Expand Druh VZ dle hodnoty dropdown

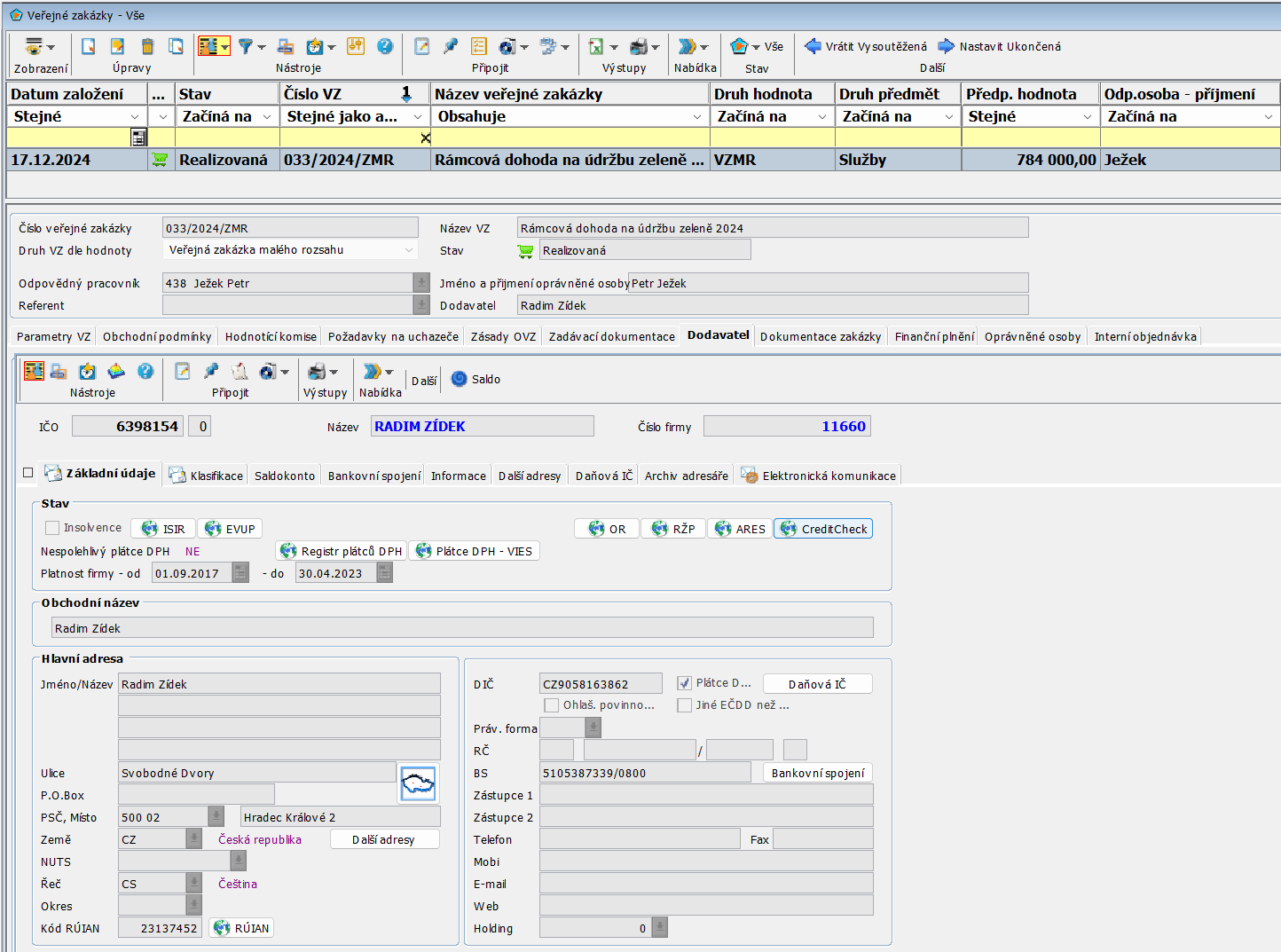point(409,250)
